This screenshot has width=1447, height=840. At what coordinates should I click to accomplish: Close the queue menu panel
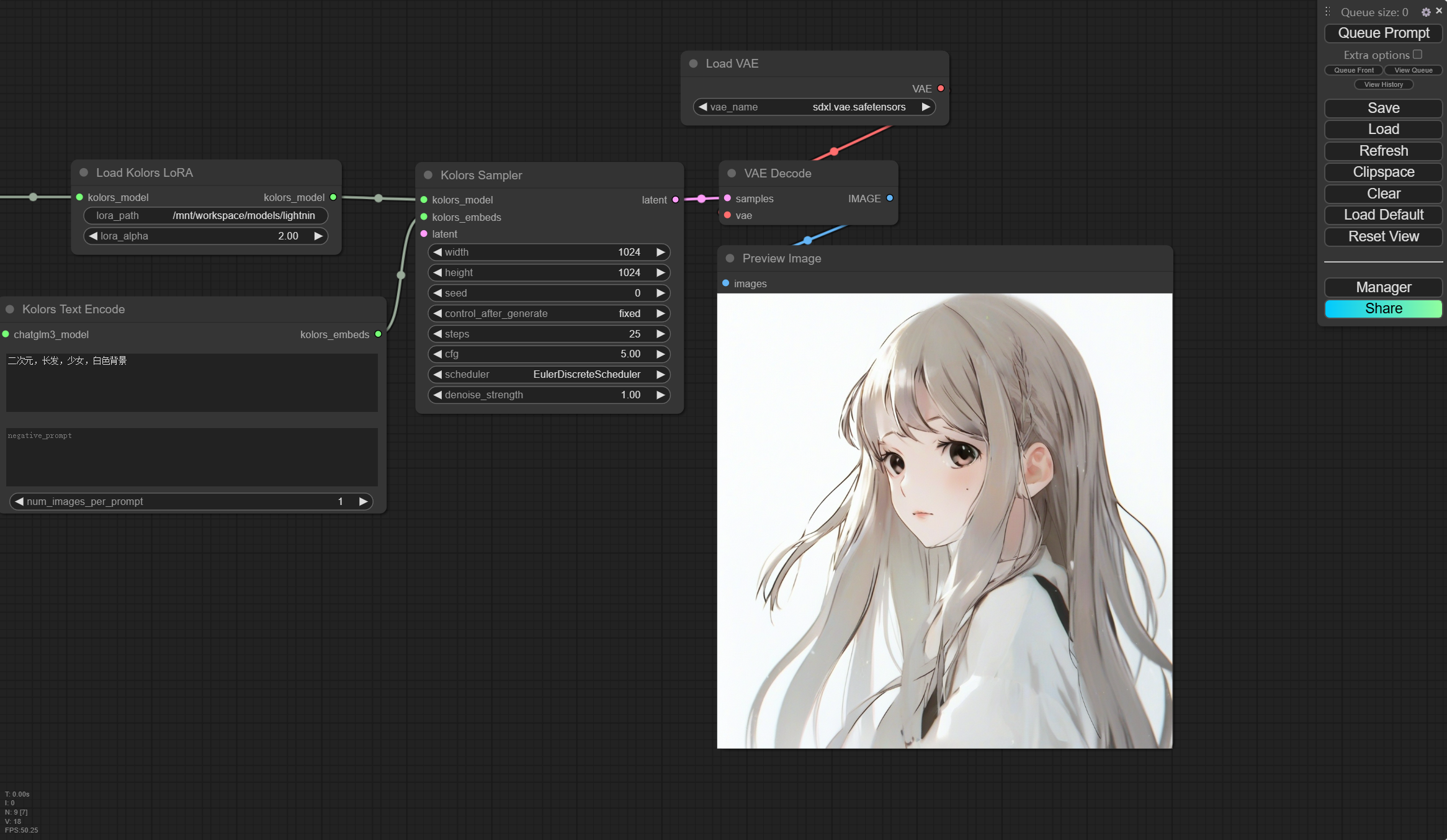tap(1439, 11)
